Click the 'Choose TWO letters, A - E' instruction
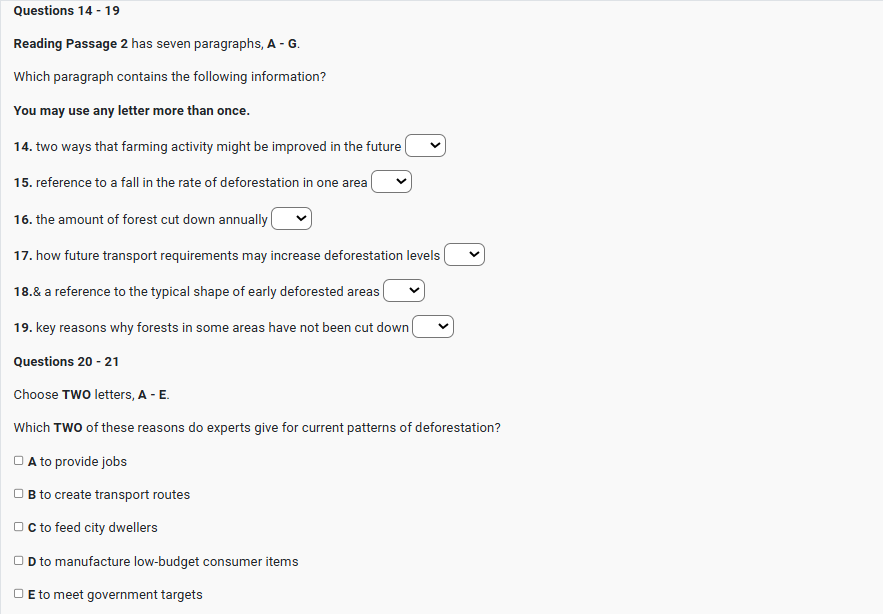This screenshot has height=614, width=883. coord(91,394)
